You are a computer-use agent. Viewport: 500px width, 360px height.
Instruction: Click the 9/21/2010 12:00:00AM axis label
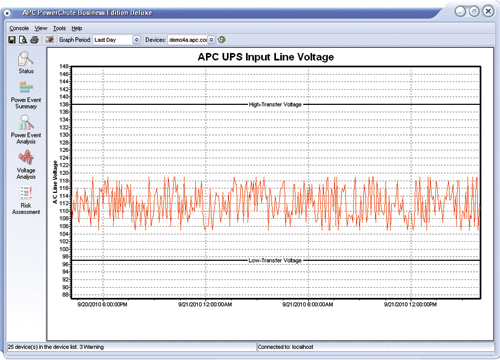[x=205, y=304]
